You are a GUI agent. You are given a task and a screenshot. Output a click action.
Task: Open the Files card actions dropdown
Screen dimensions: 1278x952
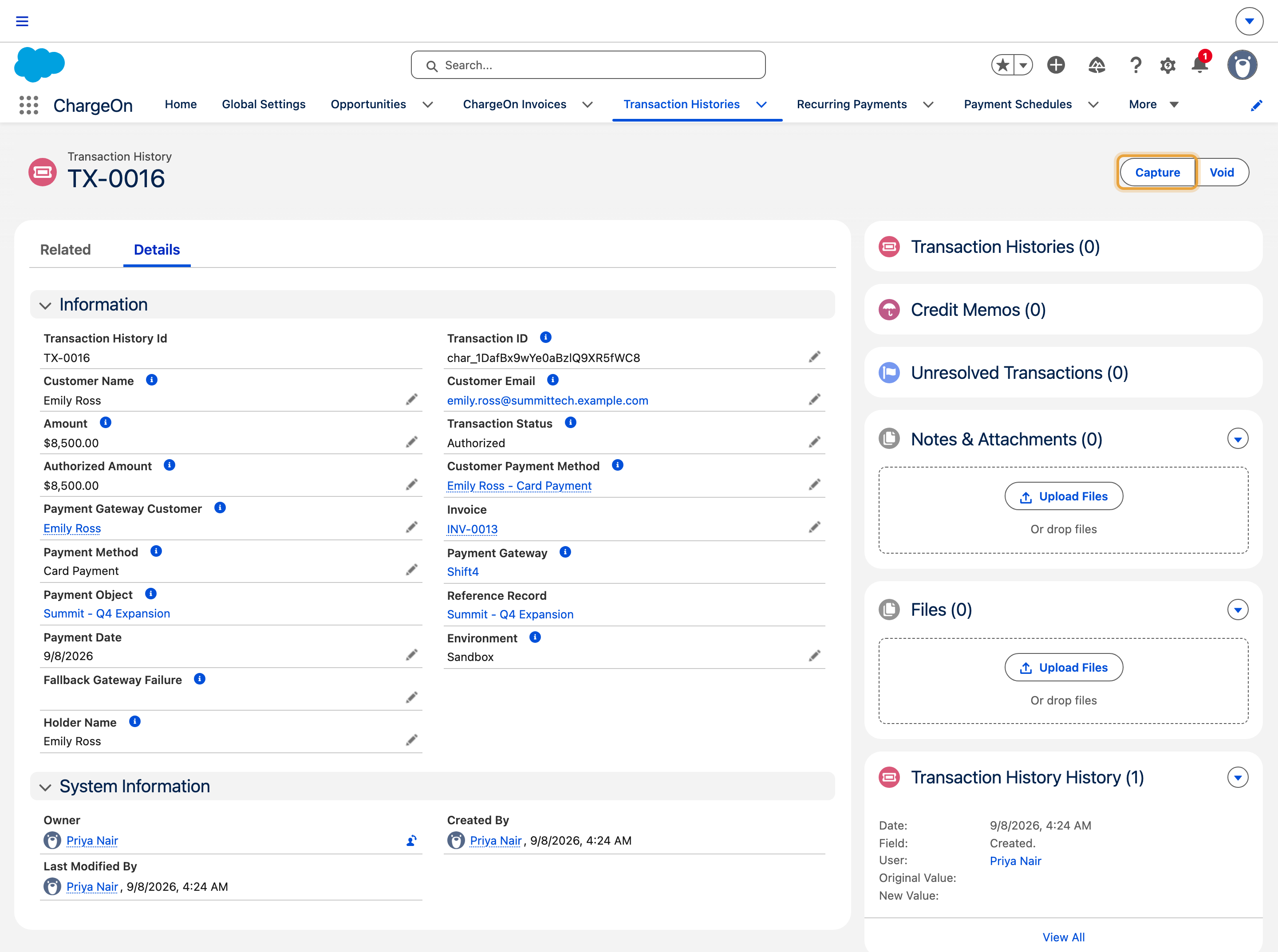[1238, 610]
